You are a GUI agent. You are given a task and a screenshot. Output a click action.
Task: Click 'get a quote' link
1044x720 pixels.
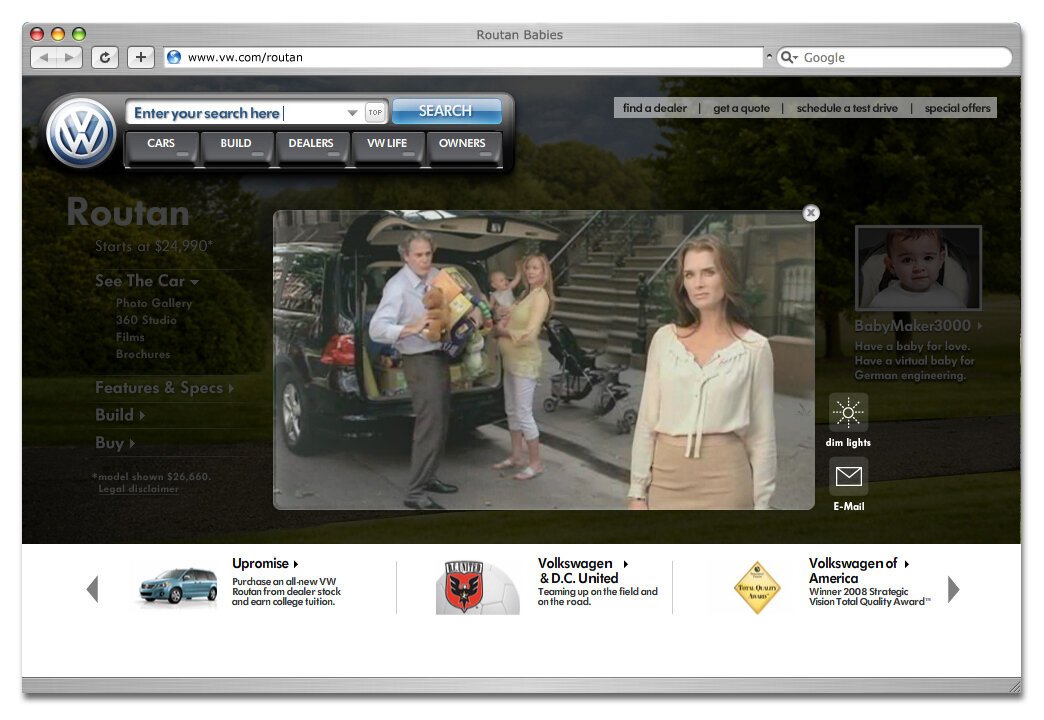(741, 108)
